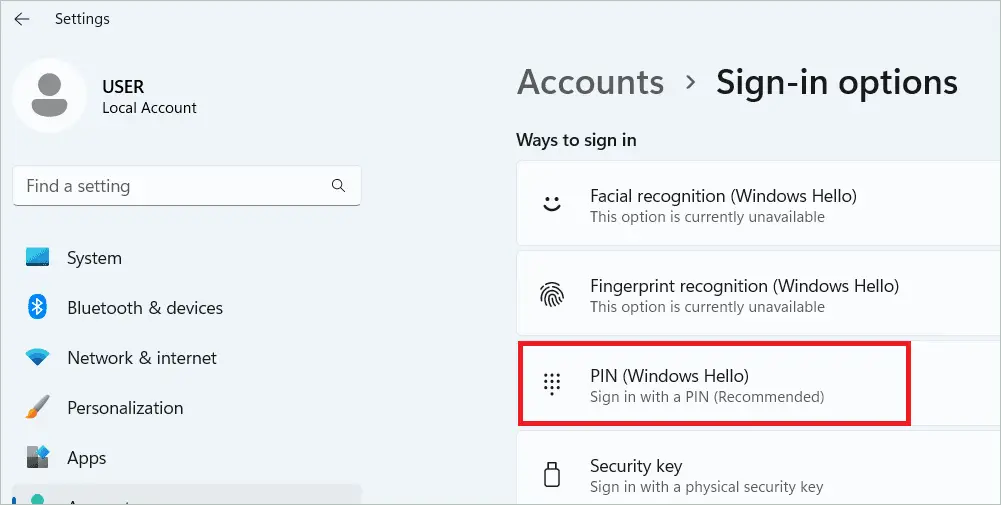Open Personalization settings category
This screenshot has width=1001, height=505.
point(187,407)
